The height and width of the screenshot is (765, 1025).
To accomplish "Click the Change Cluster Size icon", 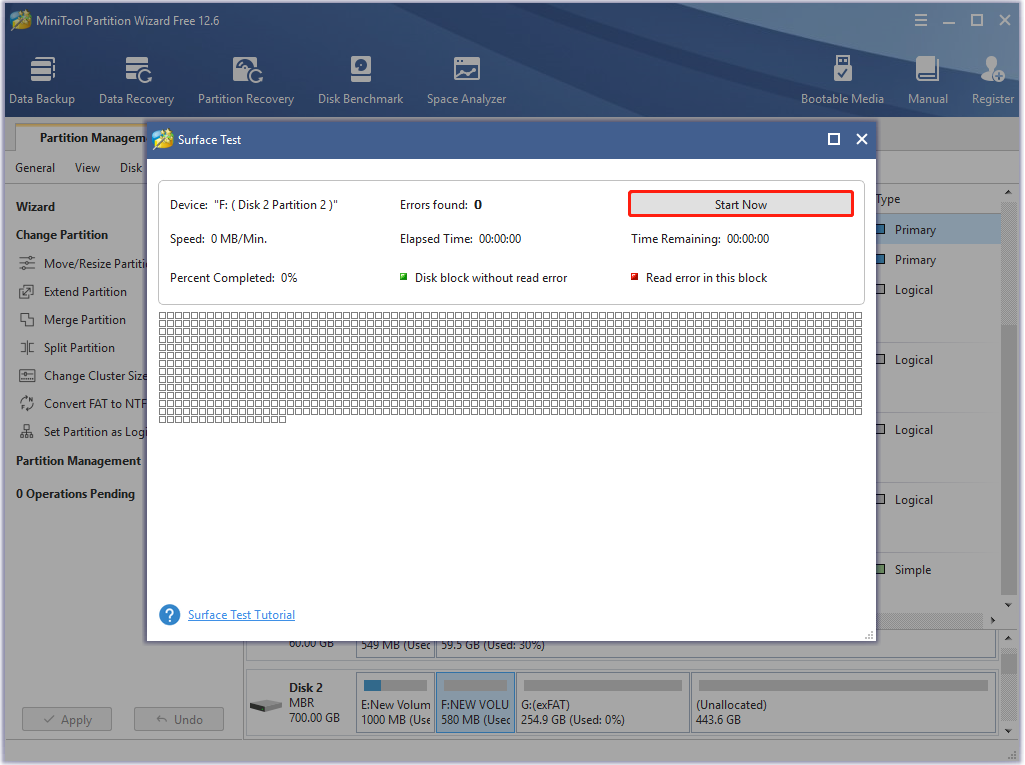I will click(27, 376).
